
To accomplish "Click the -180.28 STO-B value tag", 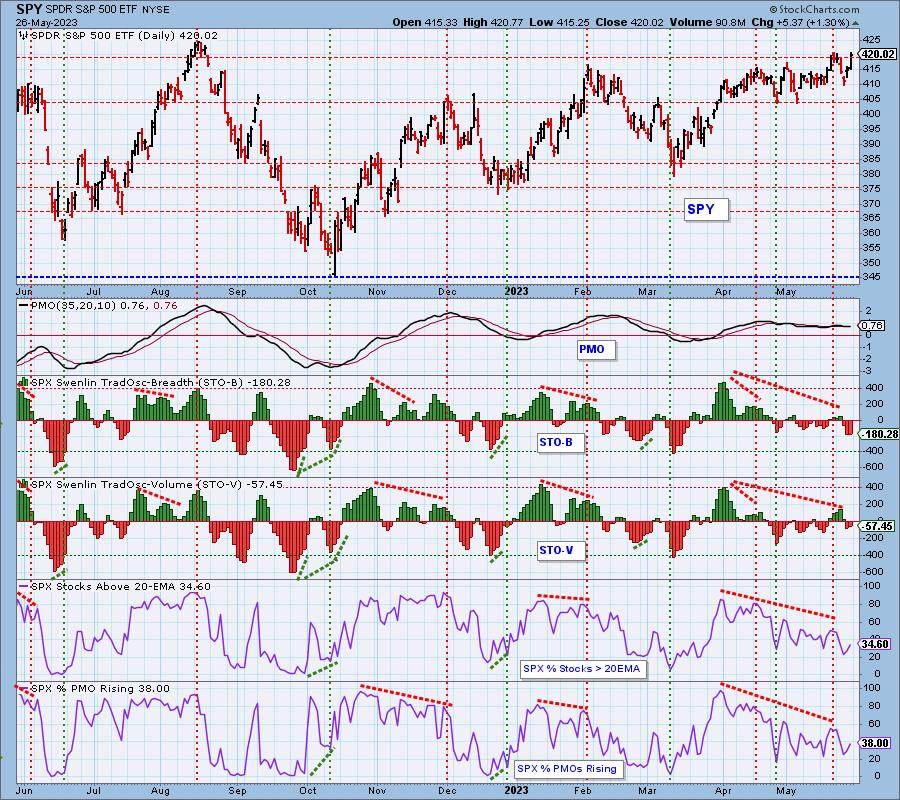I will pyautogui.click(x=879, y=434).
